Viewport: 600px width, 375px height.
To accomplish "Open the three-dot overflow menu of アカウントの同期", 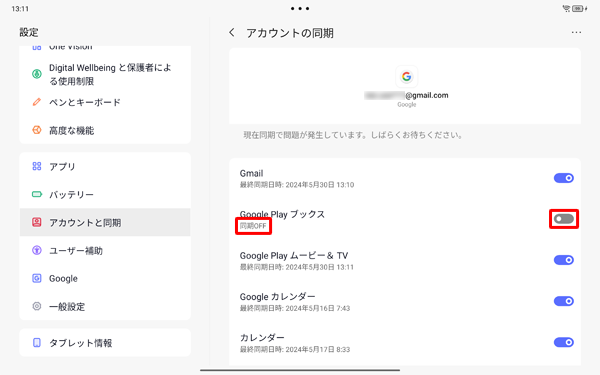I will 576,33.
